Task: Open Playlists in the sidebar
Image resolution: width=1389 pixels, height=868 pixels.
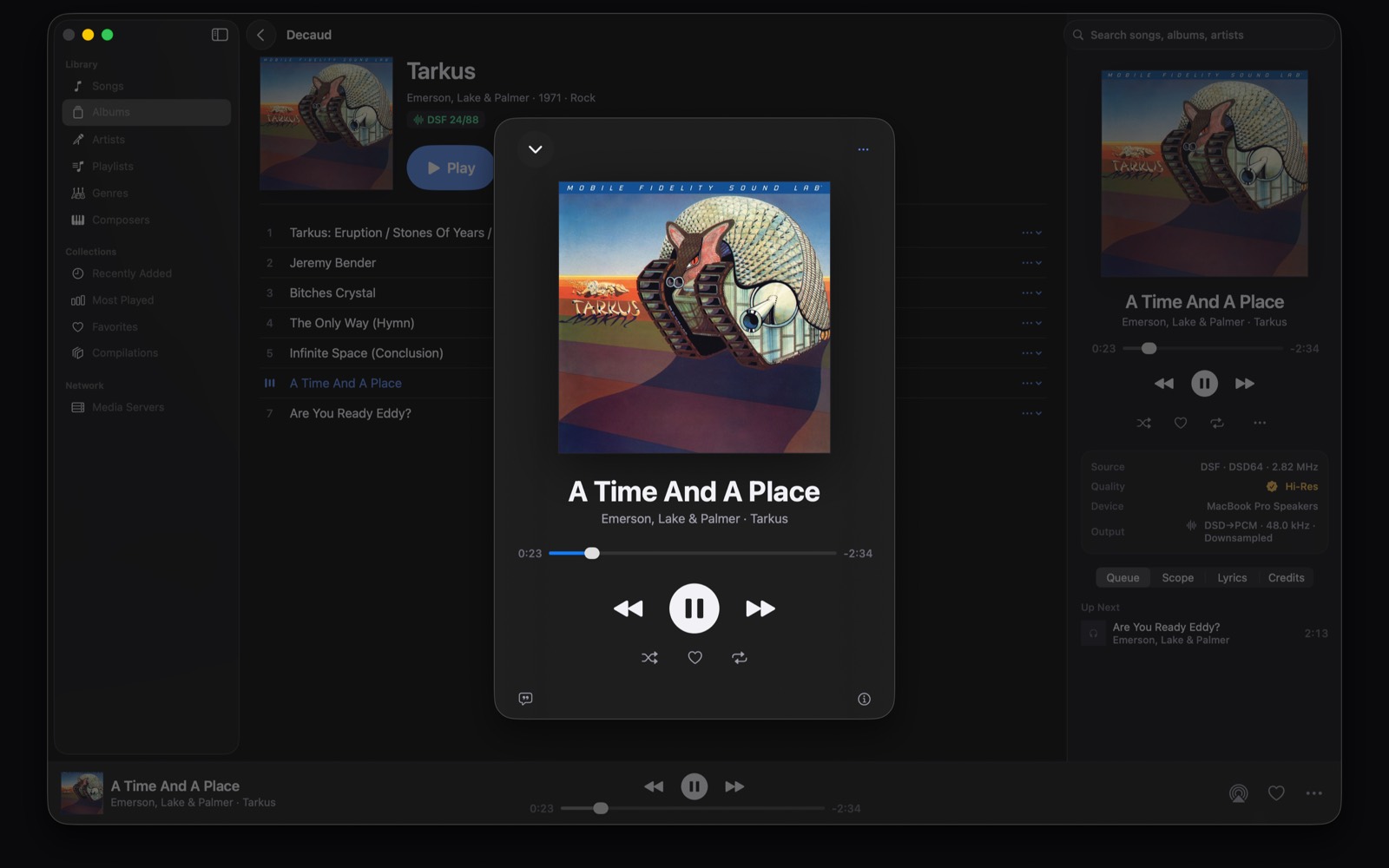Action: pyautogui.click(x=147, y=166)
